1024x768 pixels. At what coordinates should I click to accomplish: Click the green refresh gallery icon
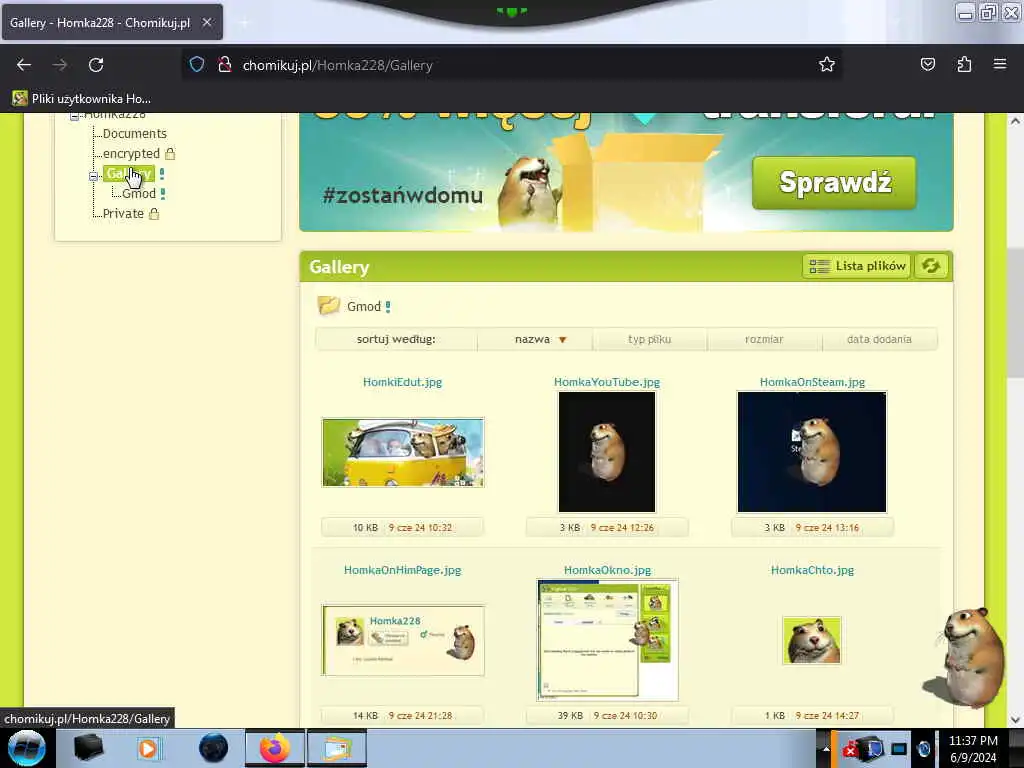point(931,266)
